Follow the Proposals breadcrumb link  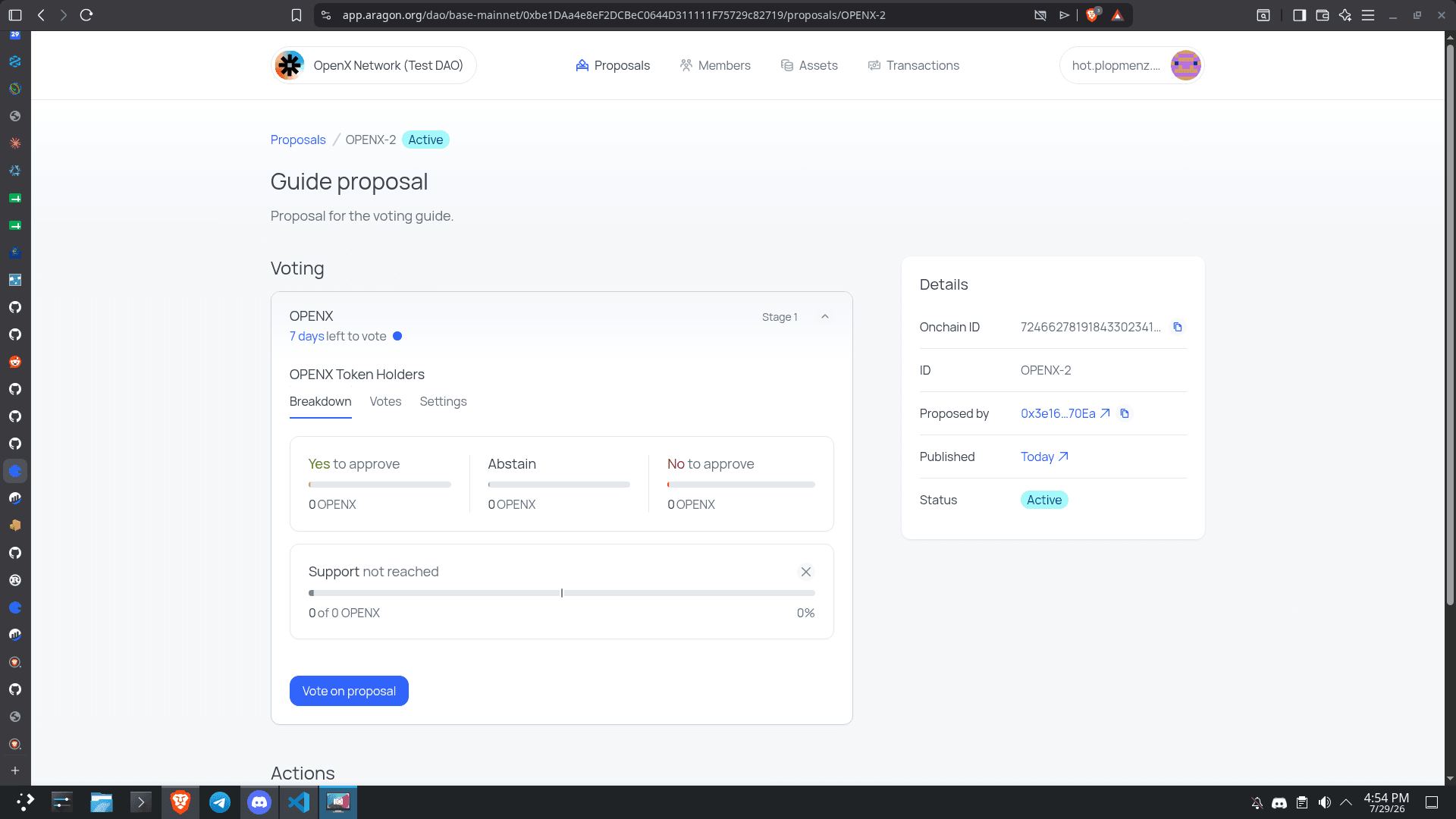coord(298,140)
